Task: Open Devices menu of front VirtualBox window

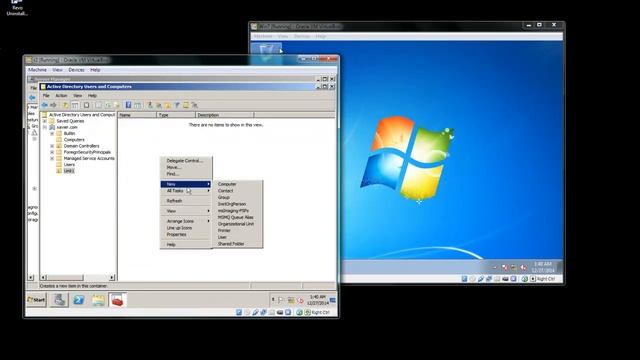Action: [76, 70]
